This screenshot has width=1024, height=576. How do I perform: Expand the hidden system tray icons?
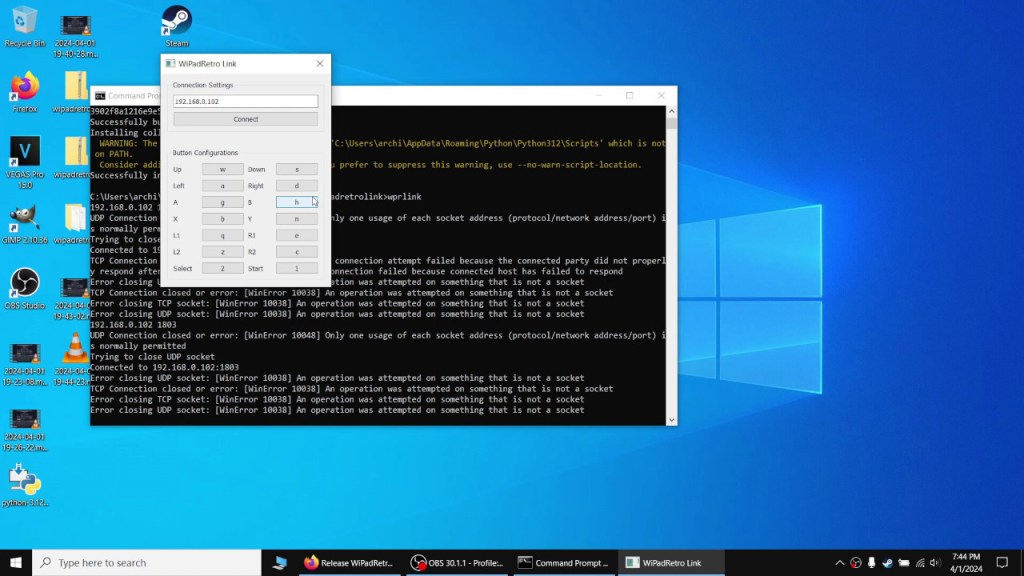839,563
